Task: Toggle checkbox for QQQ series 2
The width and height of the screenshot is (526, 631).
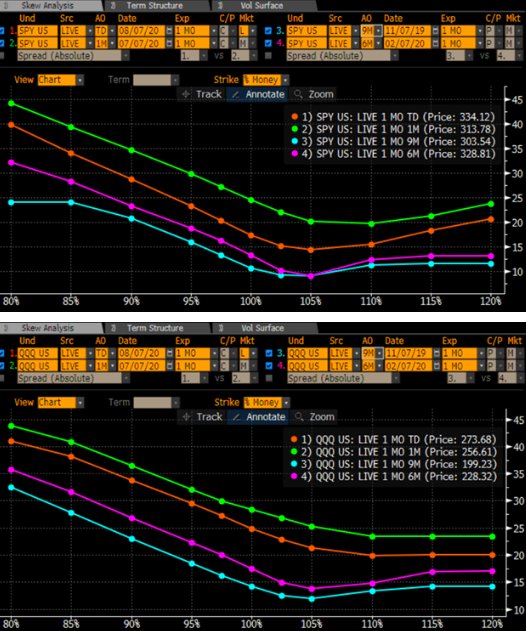Action: (x=2, y=366)
